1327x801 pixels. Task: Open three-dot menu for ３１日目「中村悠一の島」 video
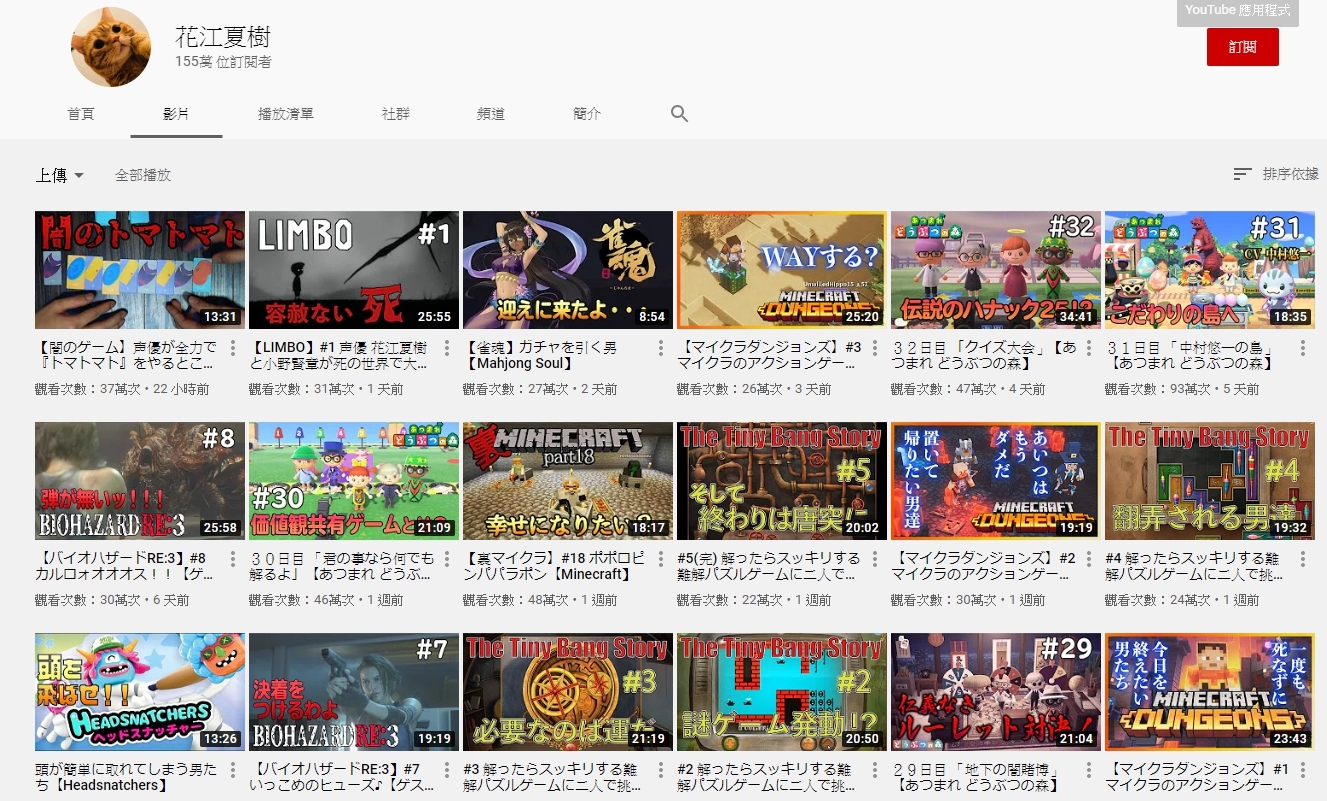point(1303,349)
